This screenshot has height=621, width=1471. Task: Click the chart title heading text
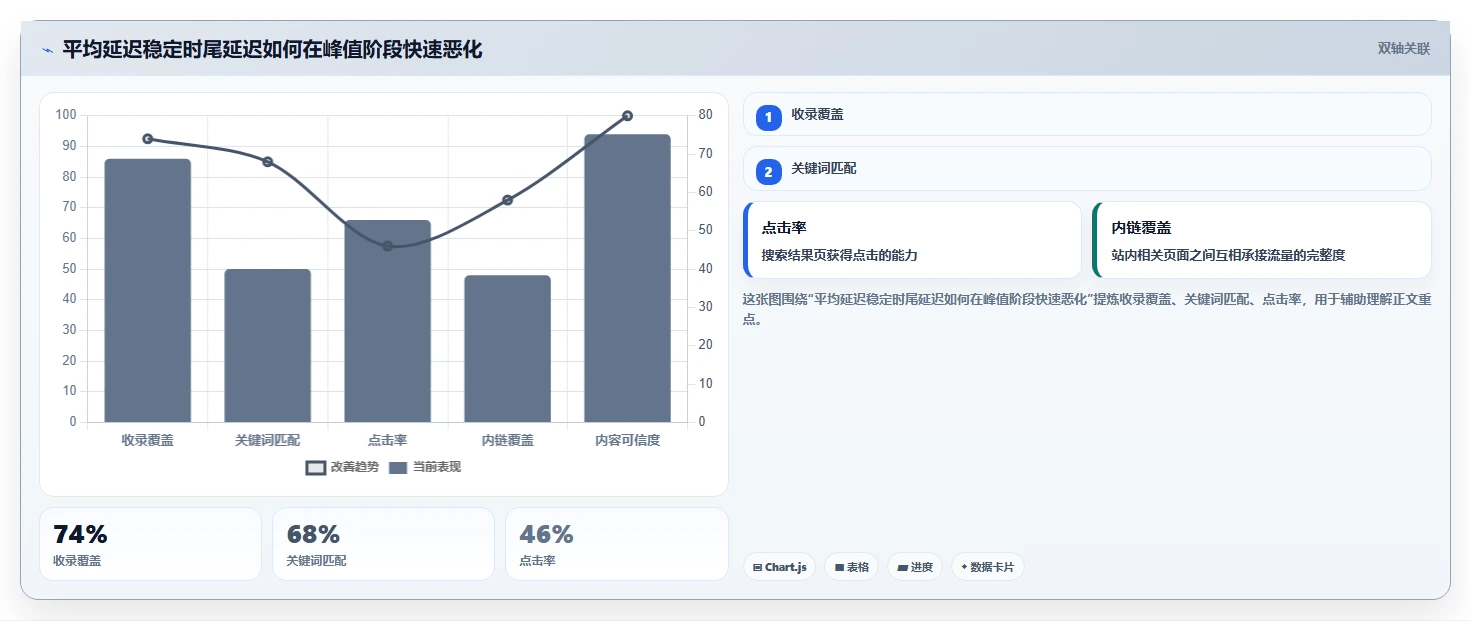(272, 50)
